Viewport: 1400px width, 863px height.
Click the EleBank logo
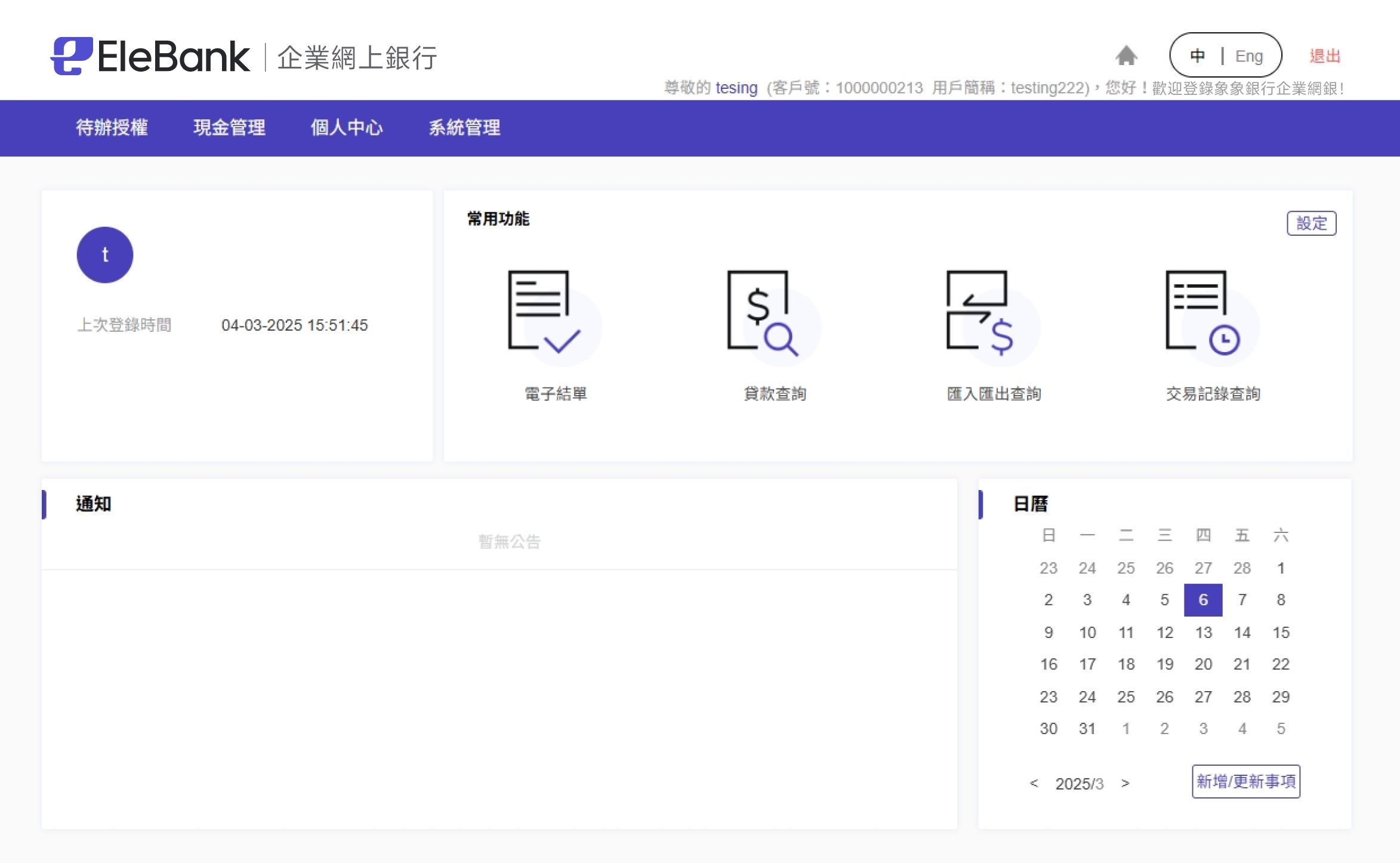[150, 57]
